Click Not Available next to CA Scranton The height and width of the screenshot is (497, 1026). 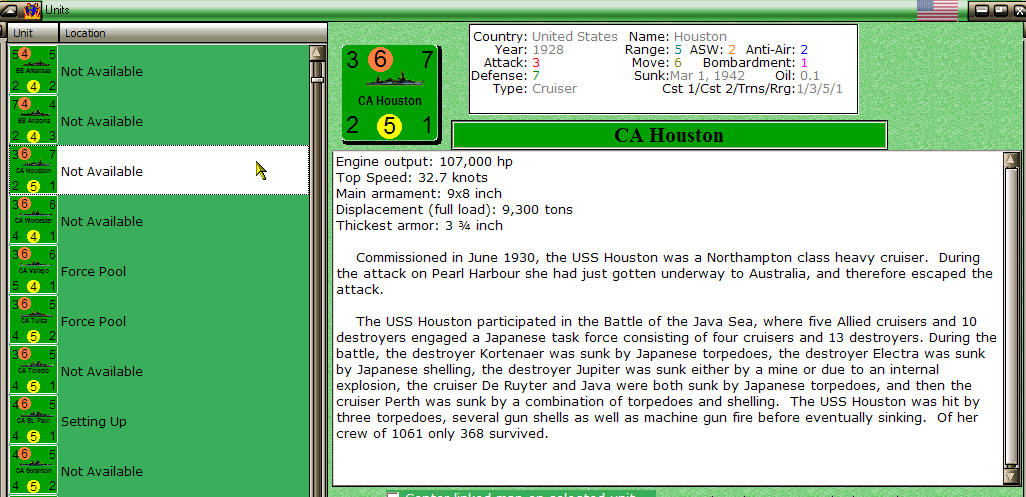pyautogui.click(x=101, y=471)
